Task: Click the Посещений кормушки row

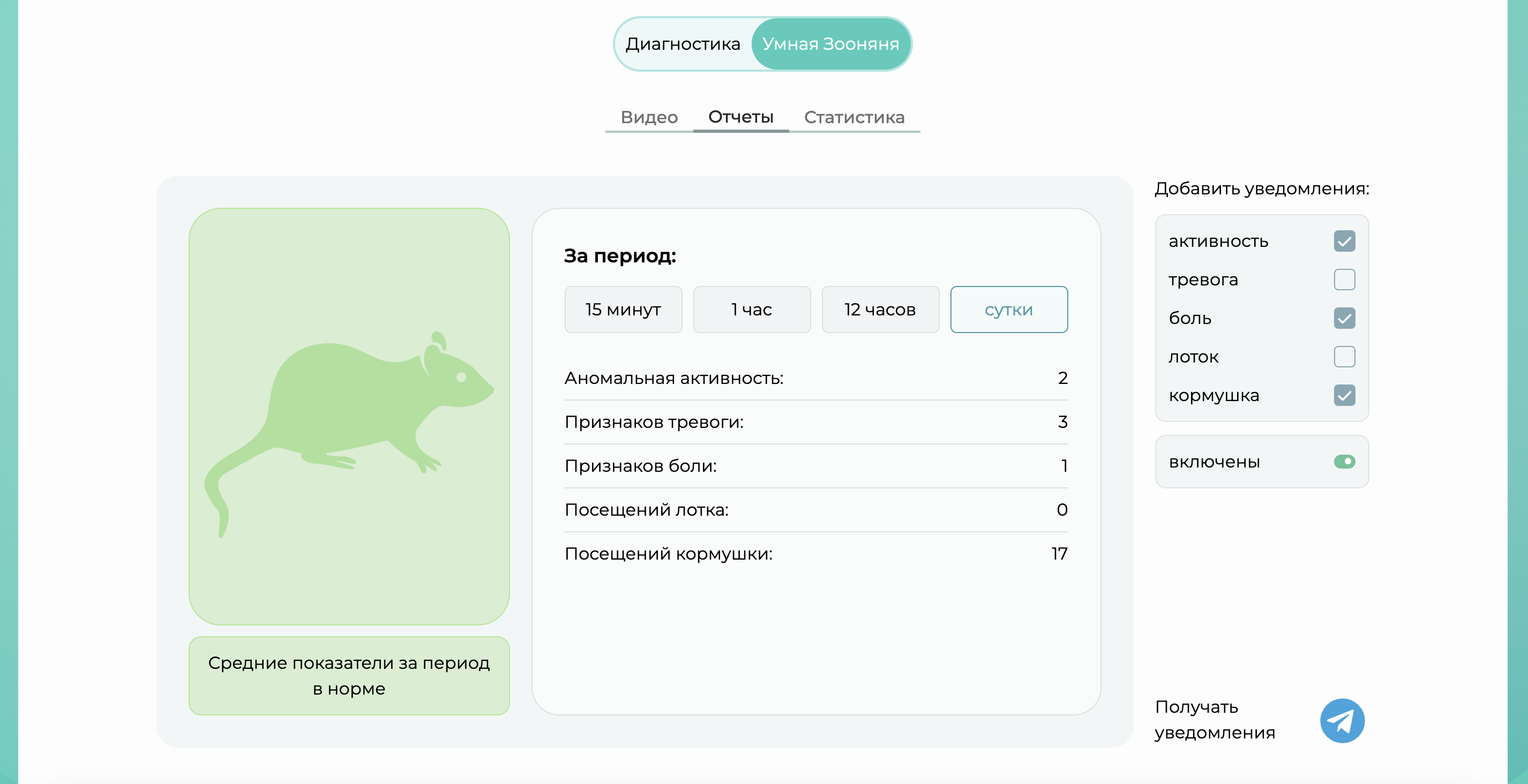Action: (x=815, y=554)
